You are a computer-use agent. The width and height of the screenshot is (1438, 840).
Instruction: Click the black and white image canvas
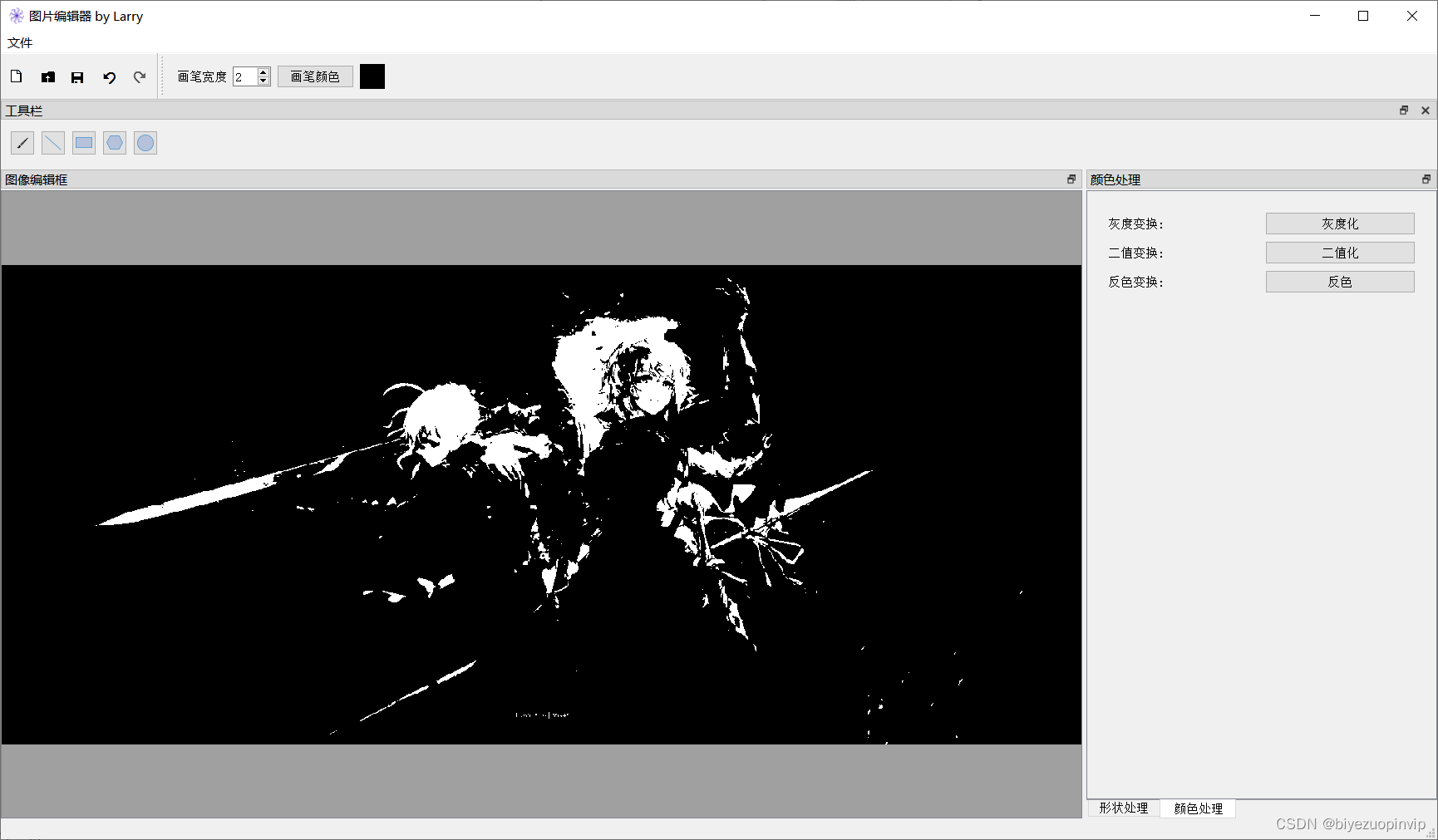pyautogui.click(x=541, y=504)
